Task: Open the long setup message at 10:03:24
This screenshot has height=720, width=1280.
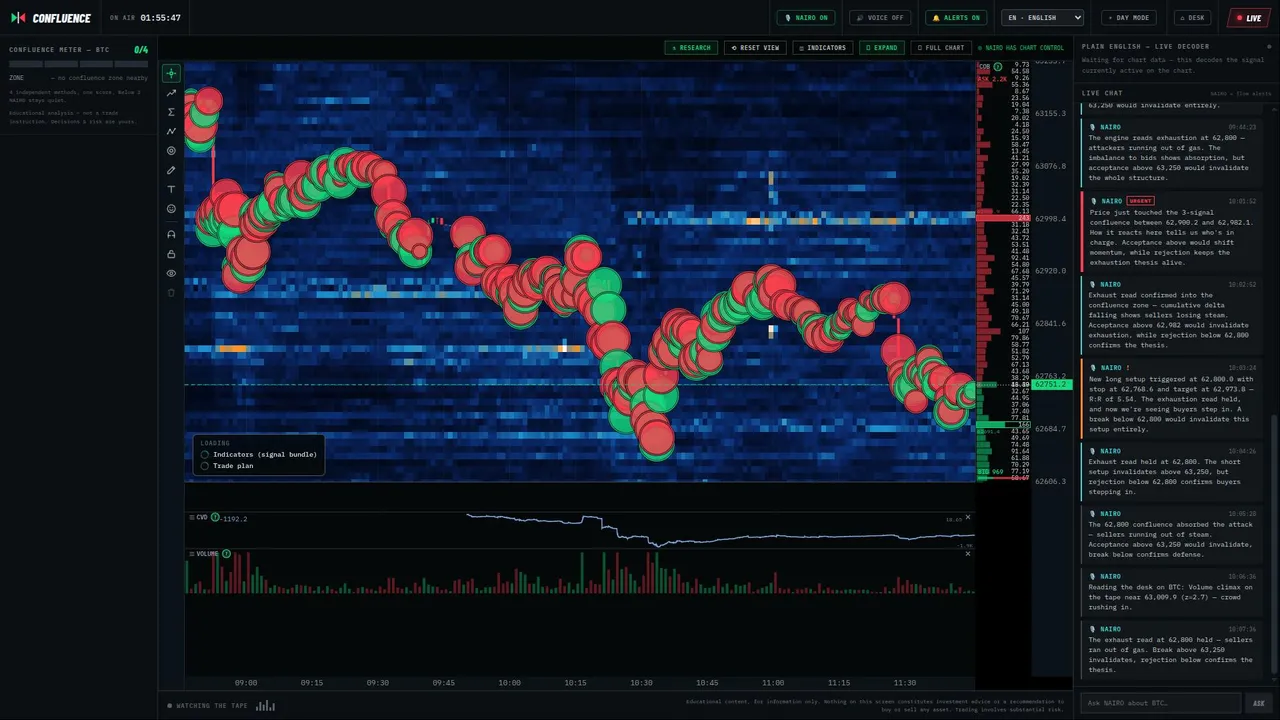Action: [1171, 398]
